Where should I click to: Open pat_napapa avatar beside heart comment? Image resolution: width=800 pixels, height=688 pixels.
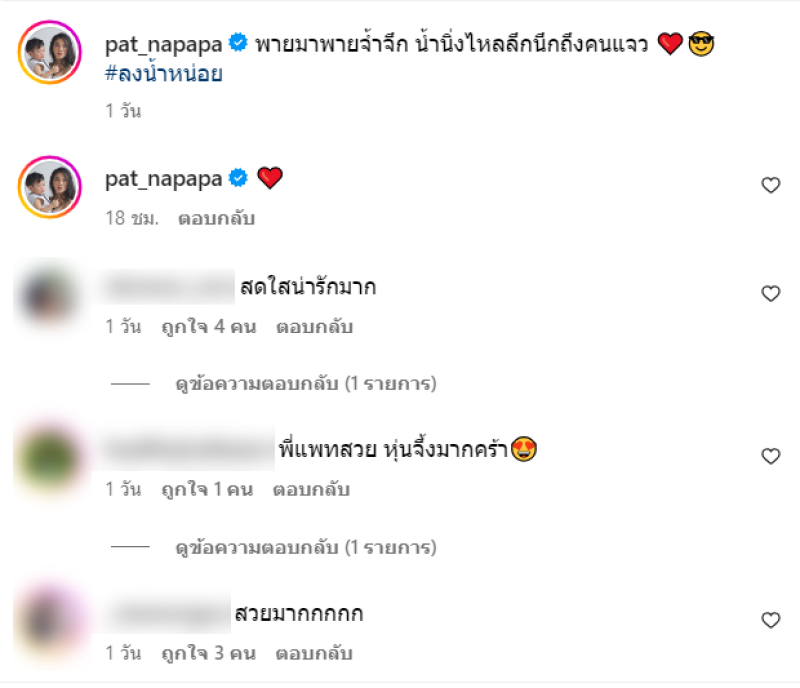point(50,187)
